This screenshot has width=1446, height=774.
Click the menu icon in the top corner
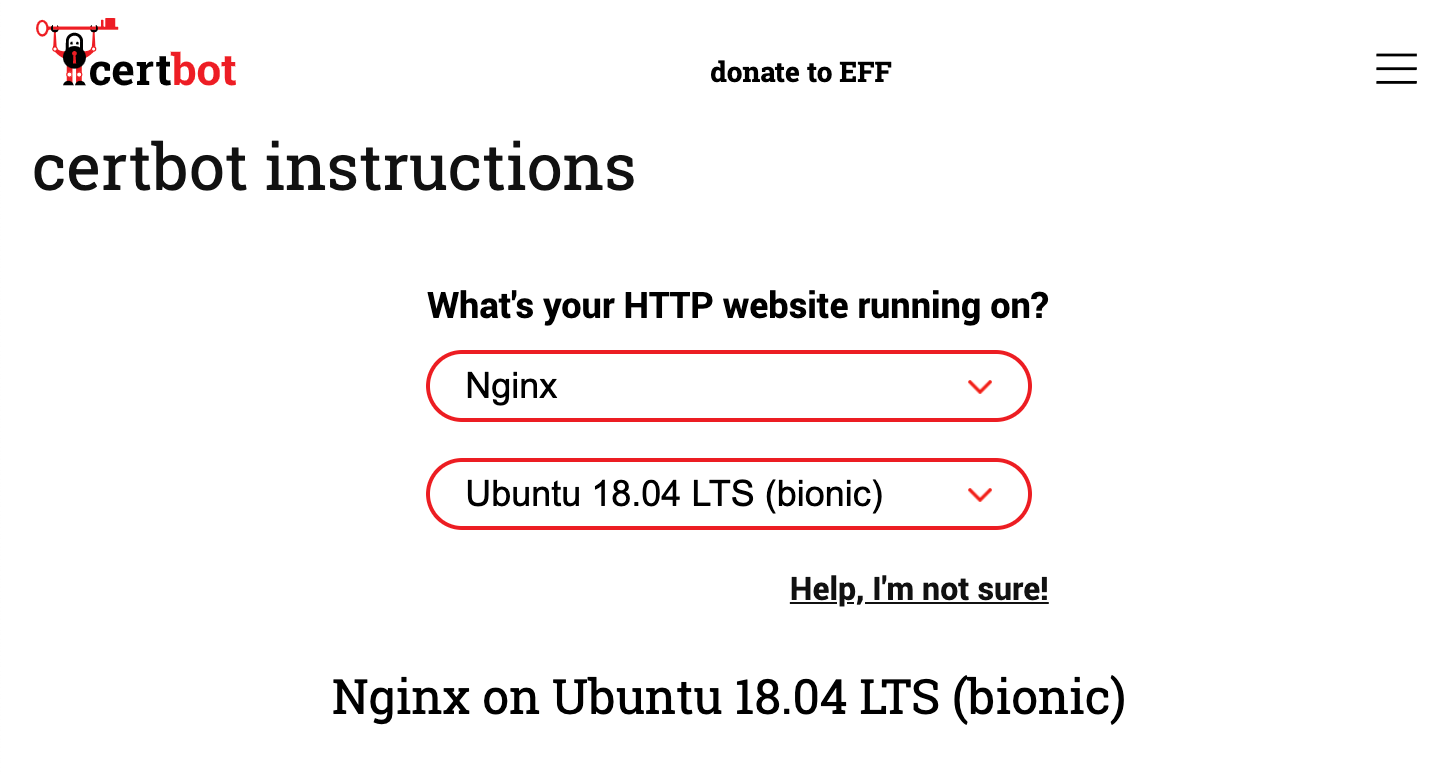(1396, 69)
